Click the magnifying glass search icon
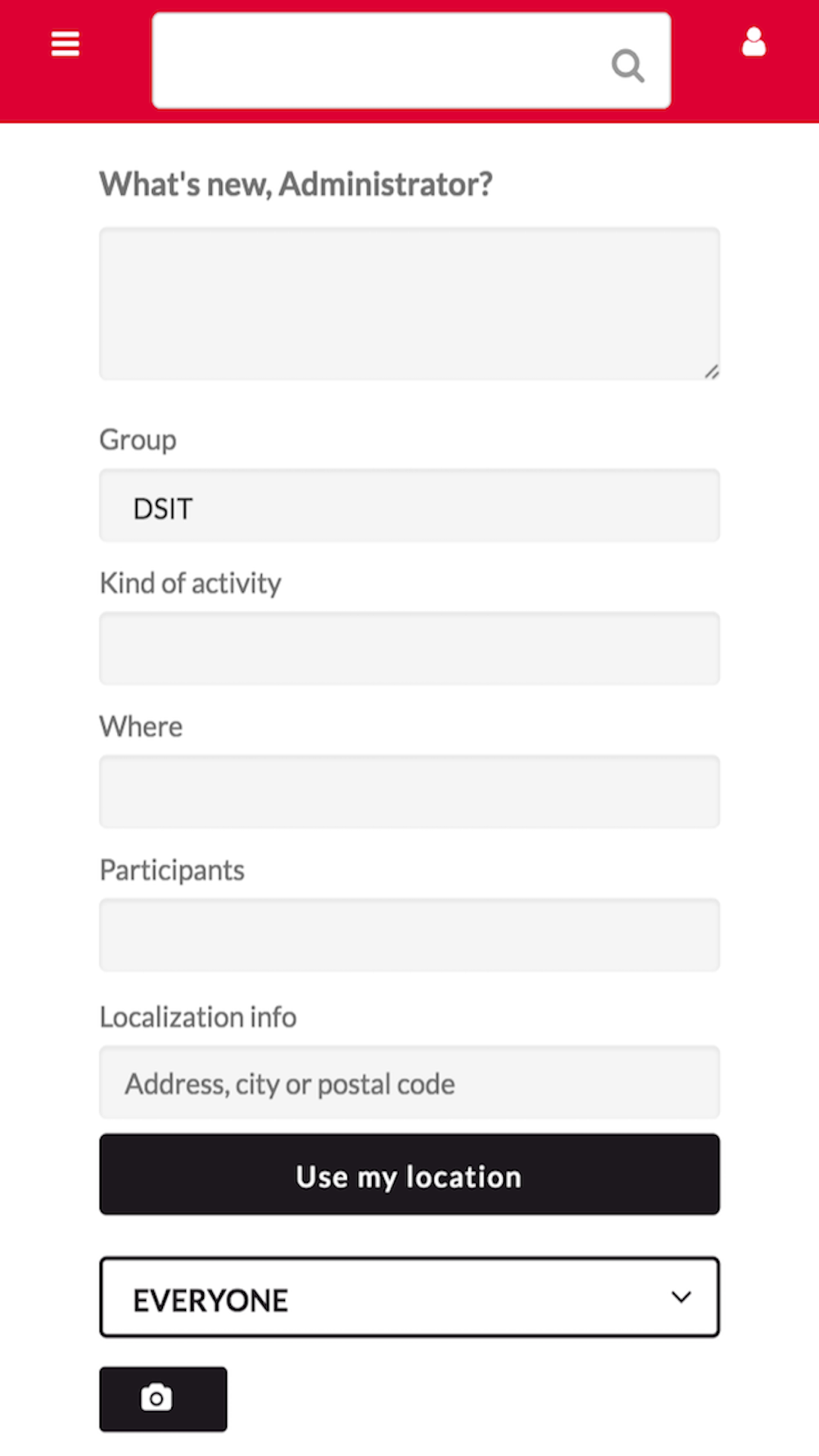This screenshot has height=1456, width=819. 627,66
